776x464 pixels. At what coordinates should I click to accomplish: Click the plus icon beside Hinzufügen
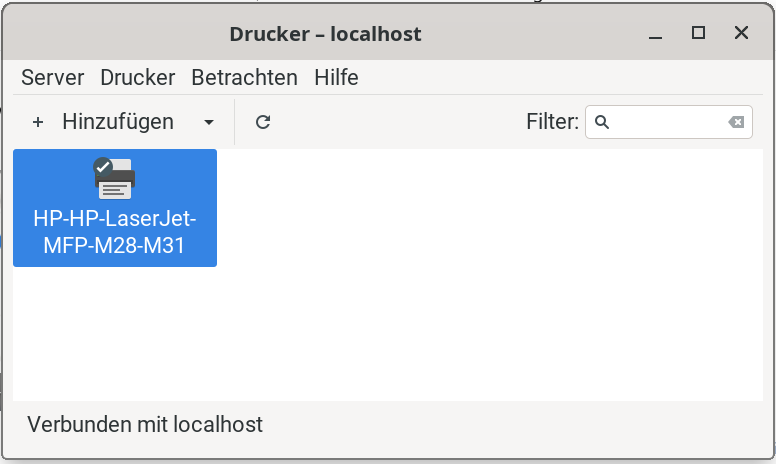(x=38, y=122)
